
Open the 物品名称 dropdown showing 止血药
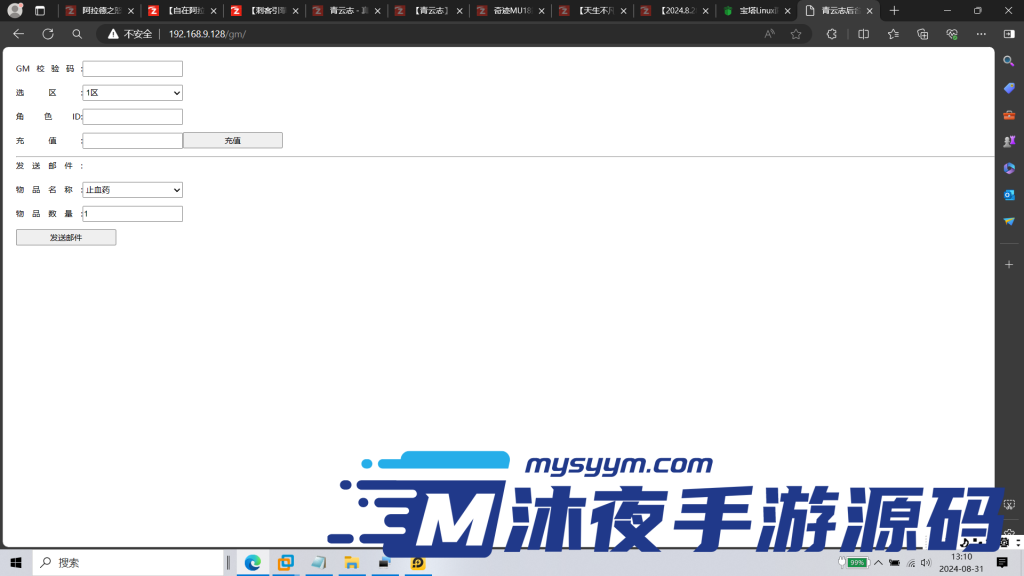132,189
